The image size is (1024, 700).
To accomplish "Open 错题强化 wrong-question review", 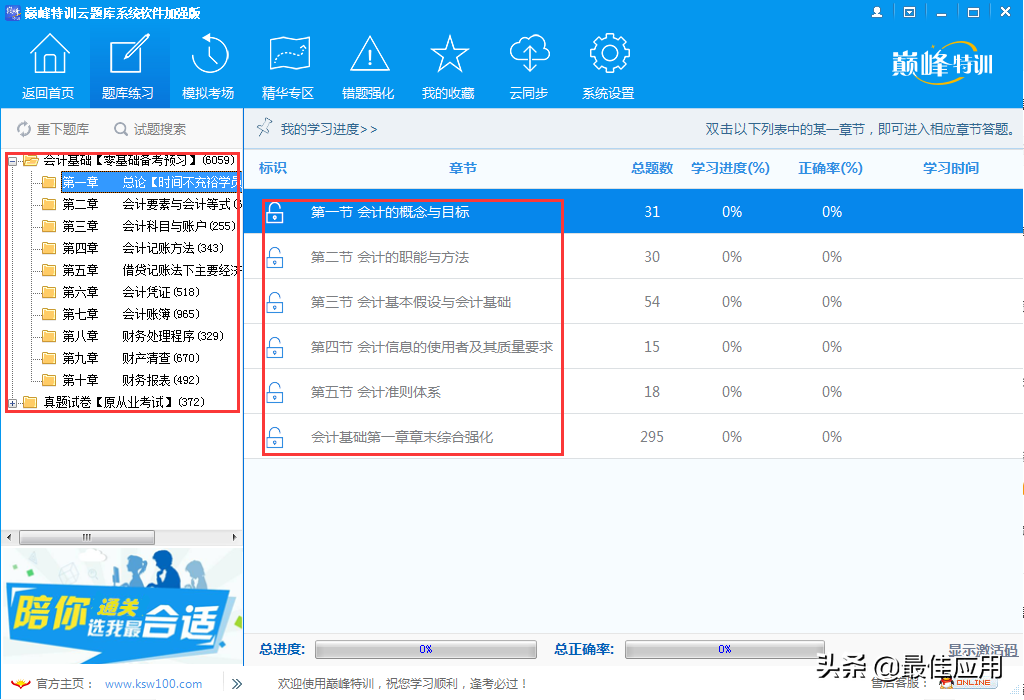I will pos(368,55).
